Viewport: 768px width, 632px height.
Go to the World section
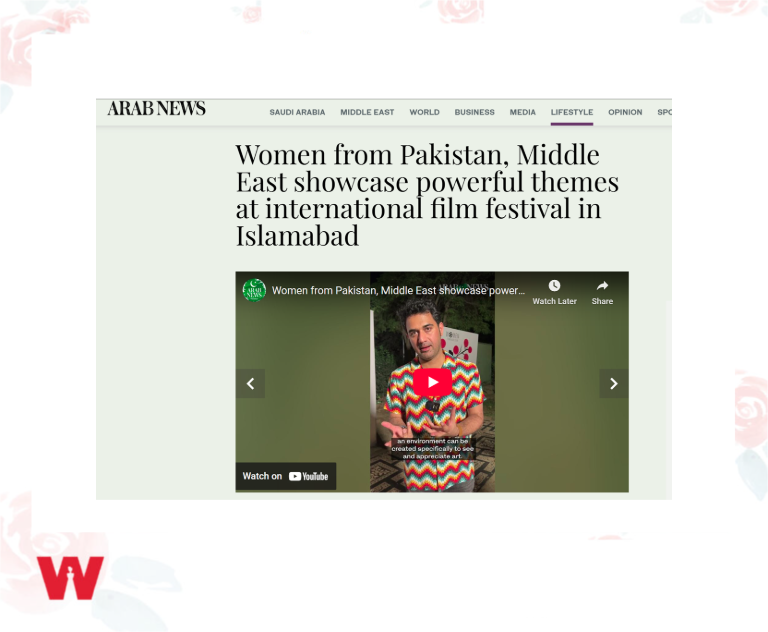click(425, 112)
